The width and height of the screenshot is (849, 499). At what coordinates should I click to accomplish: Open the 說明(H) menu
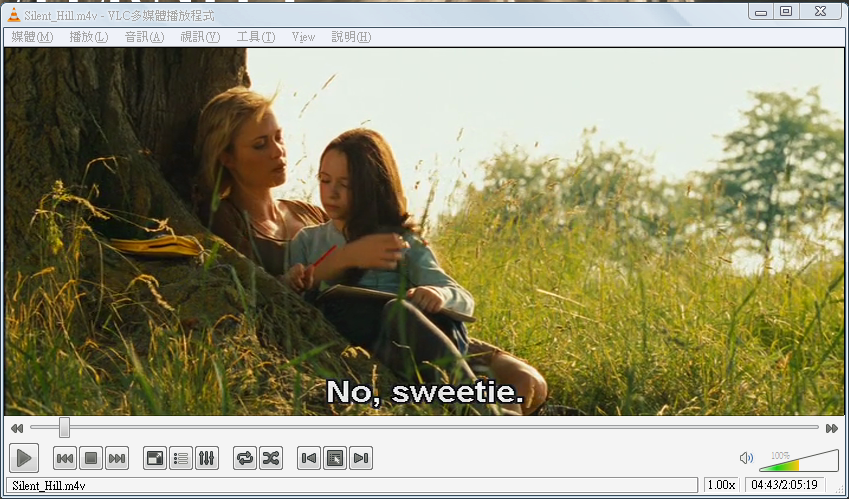coord(351,37)
